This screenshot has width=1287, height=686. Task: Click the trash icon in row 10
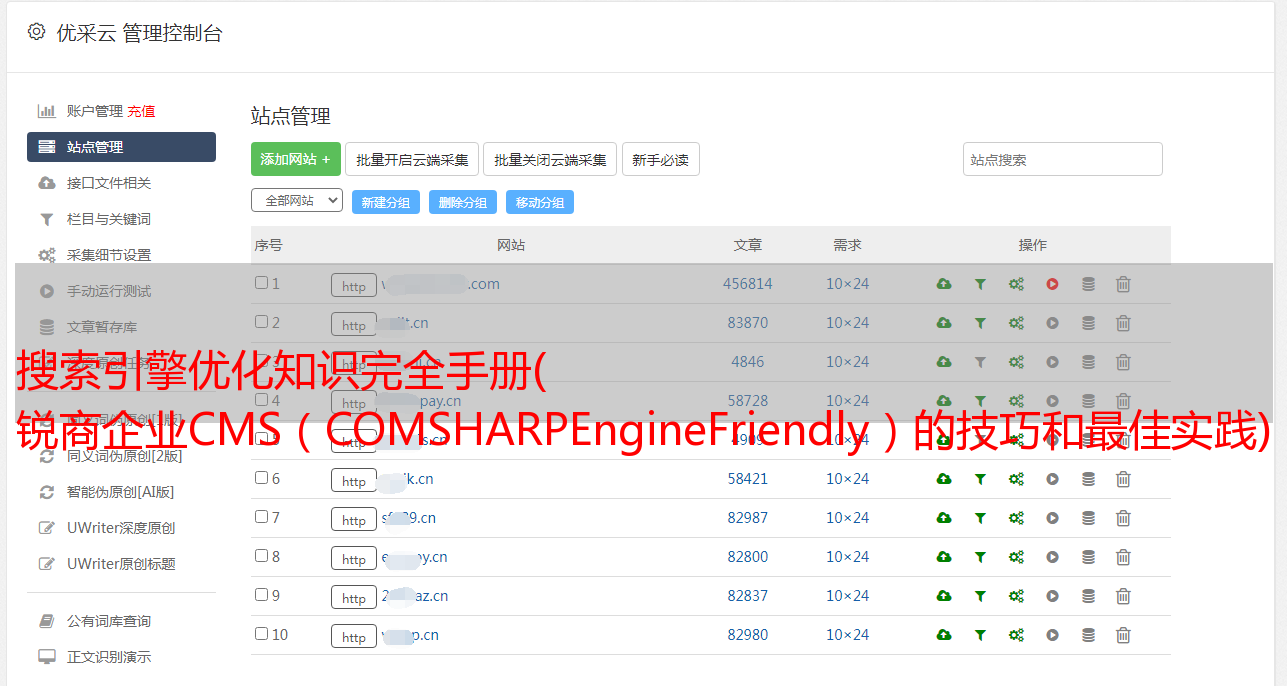pos(1123,635)
